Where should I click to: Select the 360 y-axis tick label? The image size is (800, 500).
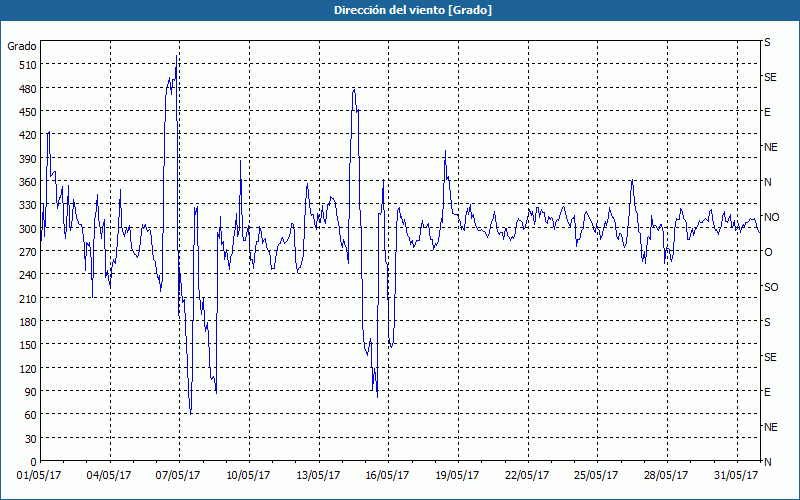(27, 182)
